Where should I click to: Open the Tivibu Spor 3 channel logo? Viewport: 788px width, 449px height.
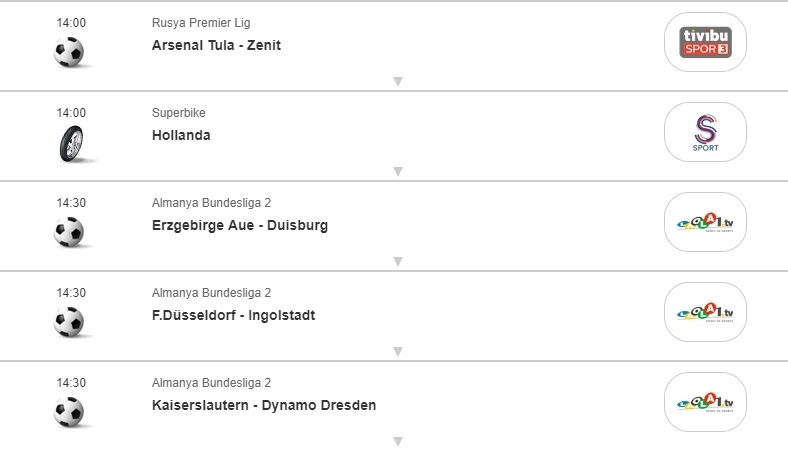tap(705, 42)
